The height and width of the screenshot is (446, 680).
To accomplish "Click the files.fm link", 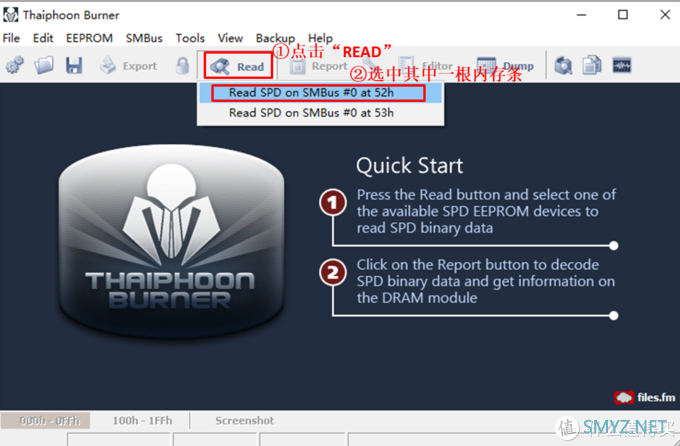I will point(644,397).
